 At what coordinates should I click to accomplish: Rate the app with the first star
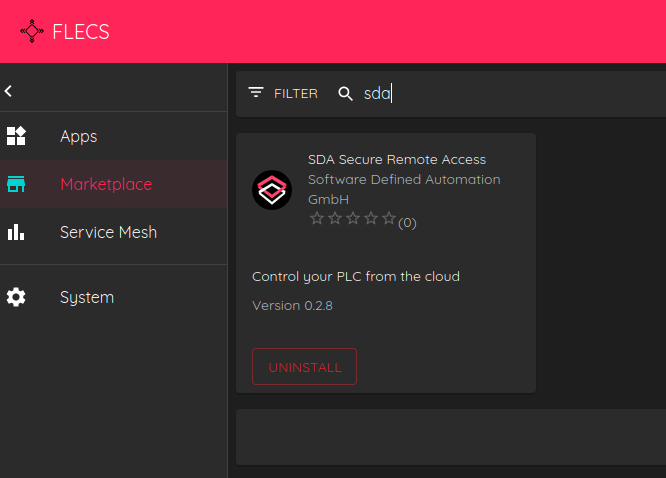coord(317,219)
